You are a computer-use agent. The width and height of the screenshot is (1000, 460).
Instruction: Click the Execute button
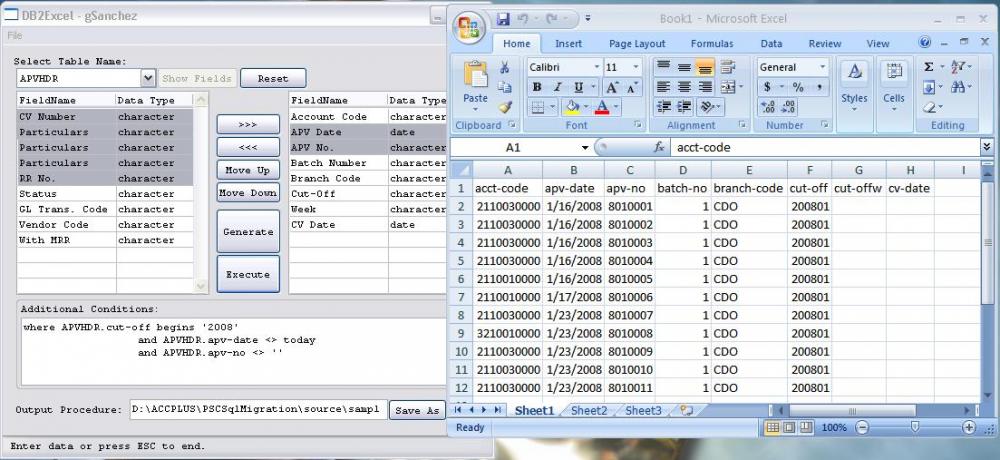[x=248, y=274]
